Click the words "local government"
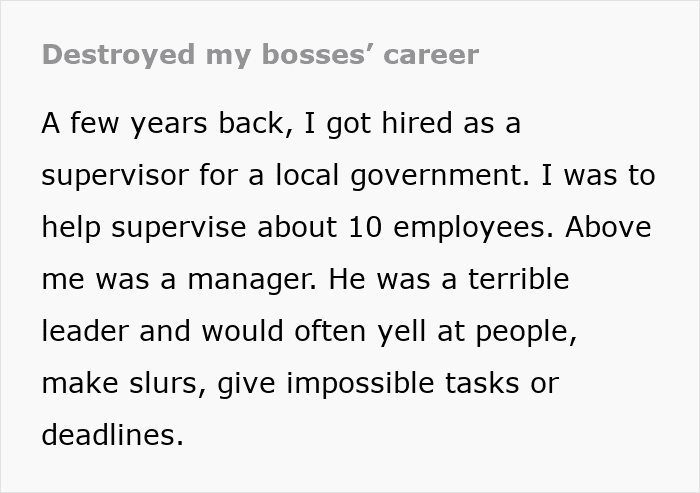Image resolution: width=700 pixels, height=493 pixels. (401, 175)
